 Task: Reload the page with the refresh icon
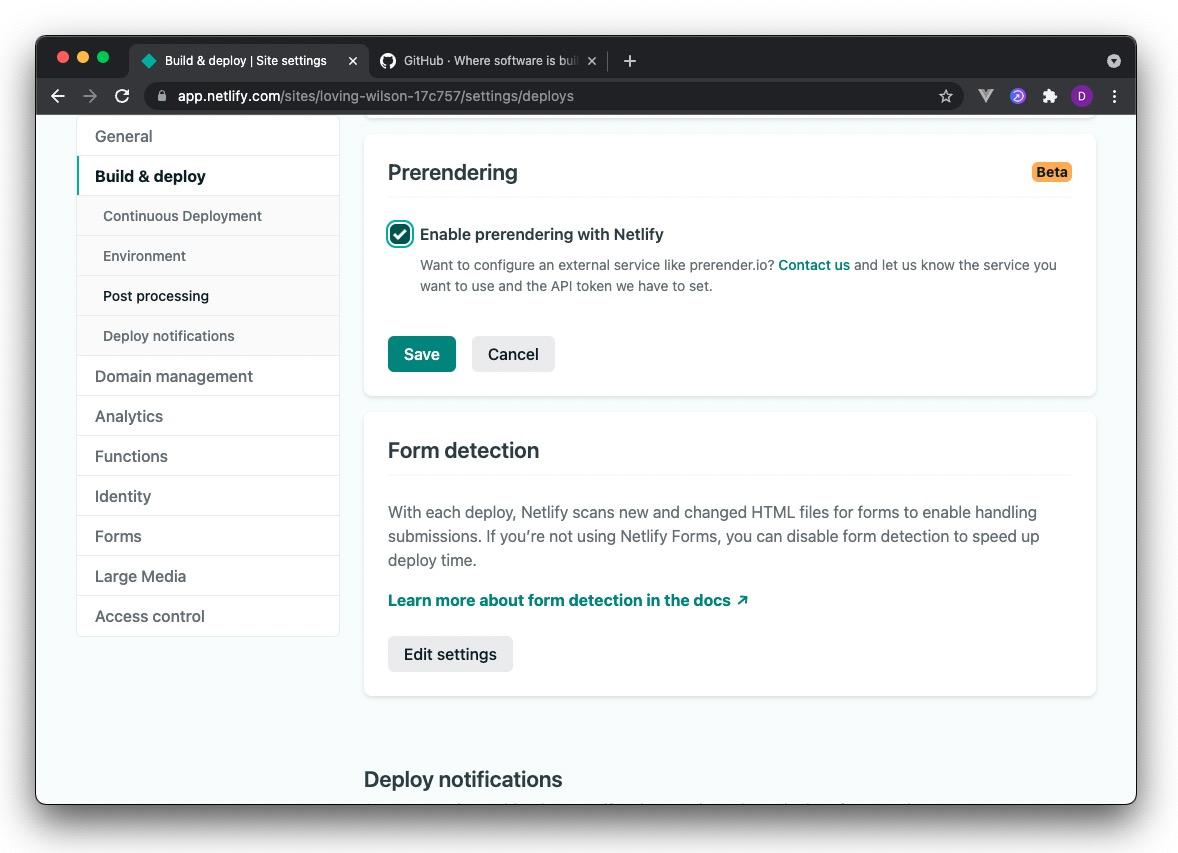click(122, 96)
